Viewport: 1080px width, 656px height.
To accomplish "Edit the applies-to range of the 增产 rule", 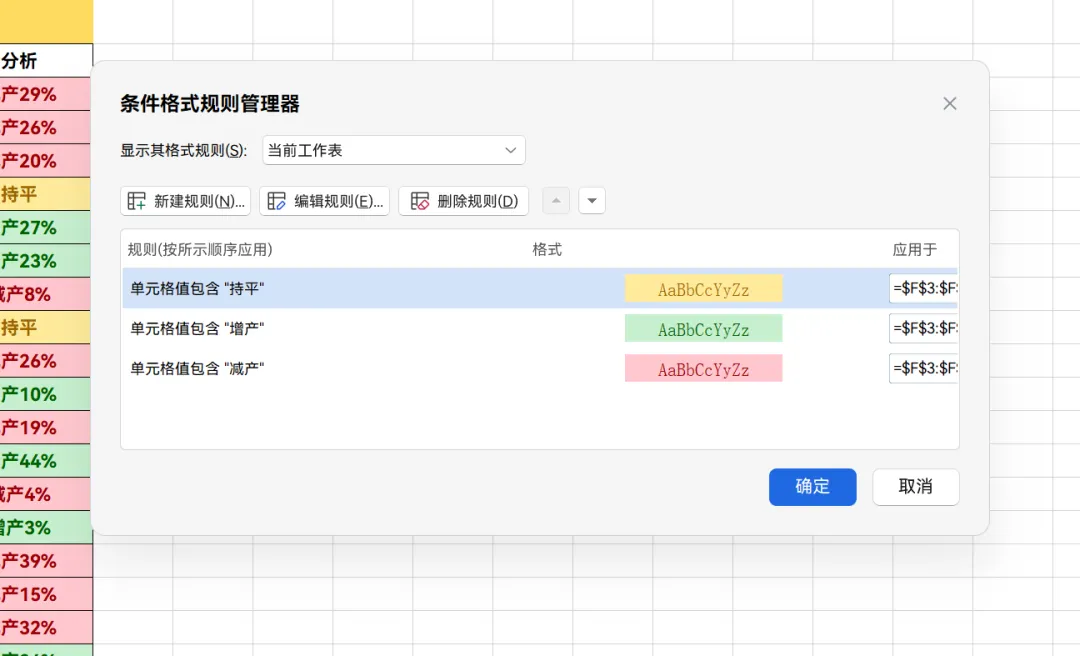I will (924, 328).
